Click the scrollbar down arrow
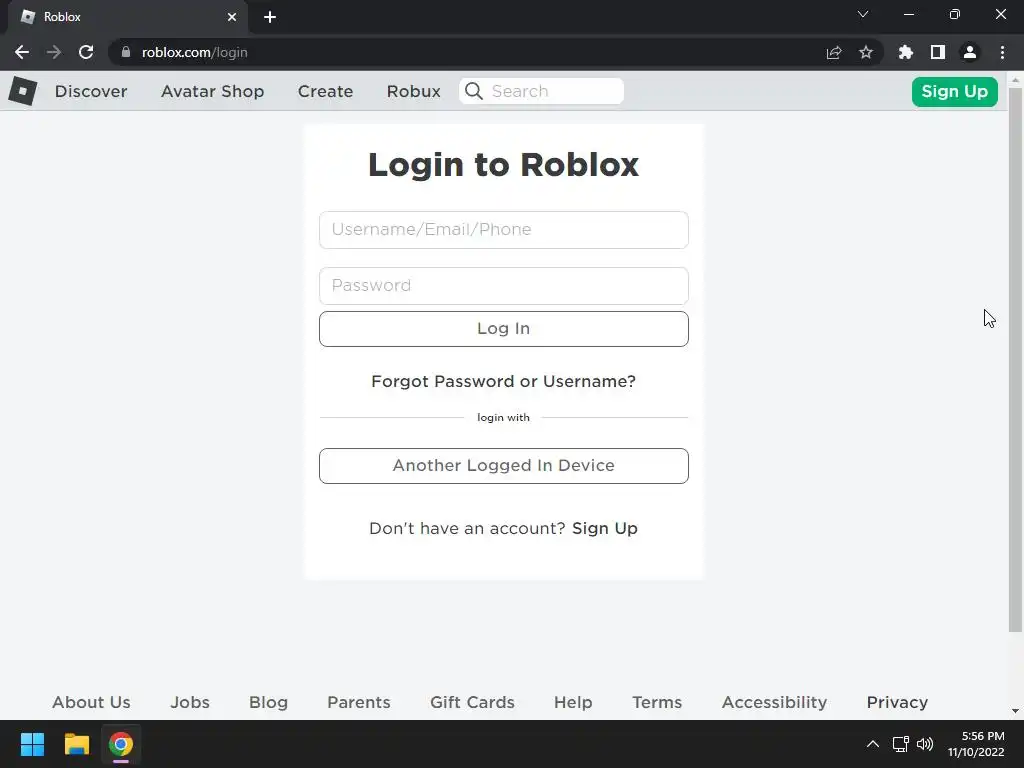The height and width of the screenshot is (768, 1024). 1015,711
